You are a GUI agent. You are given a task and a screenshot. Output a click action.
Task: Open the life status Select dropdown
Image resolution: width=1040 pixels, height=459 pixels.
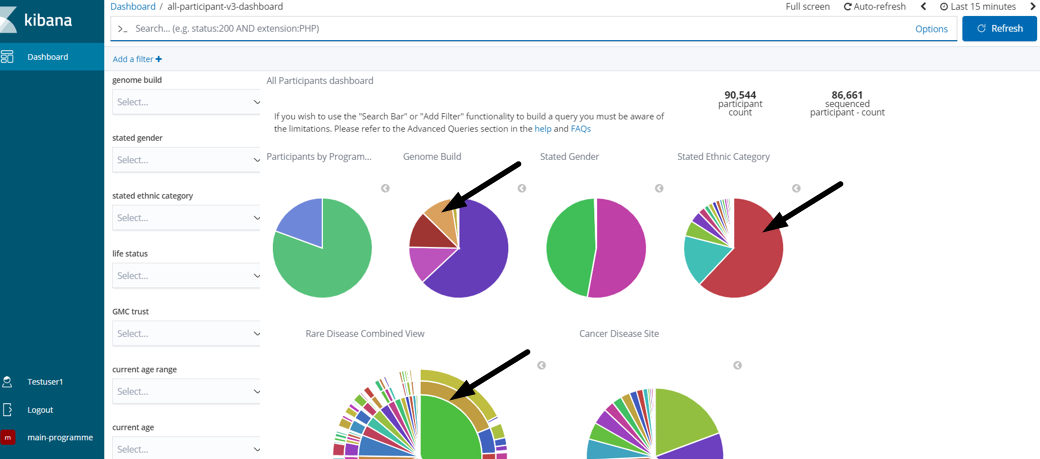click(x=186, y=275)
